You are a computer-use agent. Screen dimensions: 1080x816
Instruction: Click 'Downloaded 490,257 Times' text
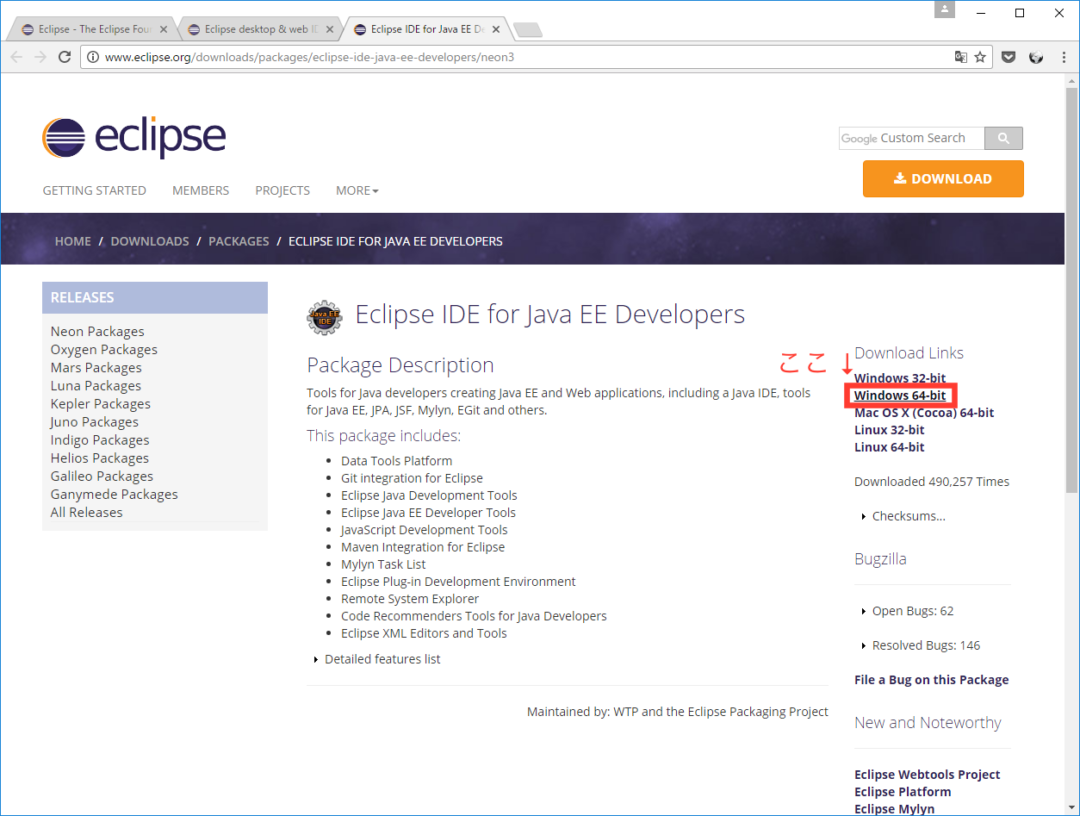point(931,482)
